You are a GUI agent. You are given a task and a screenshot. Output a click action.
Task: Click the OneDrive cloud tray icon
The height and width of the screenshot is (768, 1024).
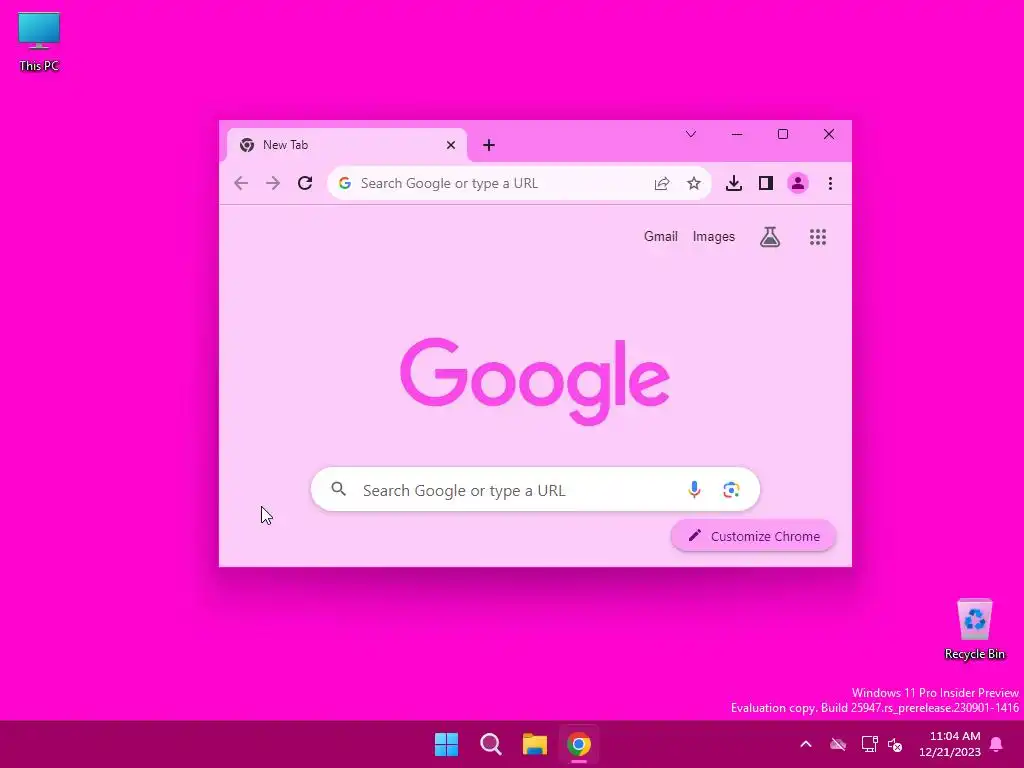(838, 744)
